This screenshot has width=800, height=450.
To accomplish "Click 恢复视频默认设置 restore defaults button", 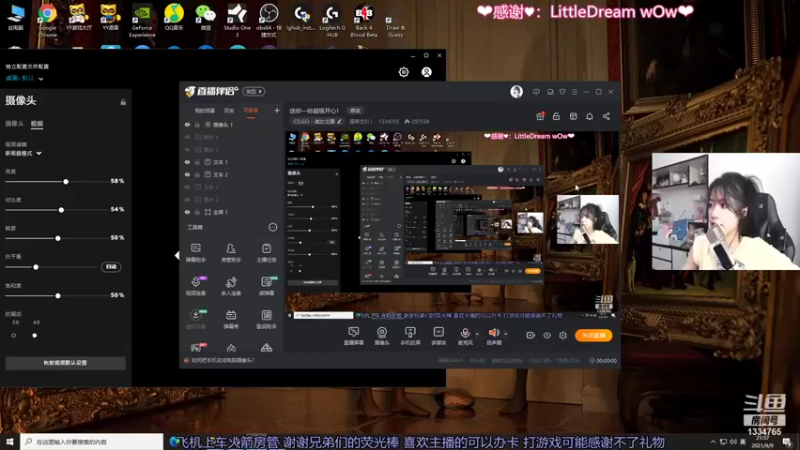I will point(65,363).
